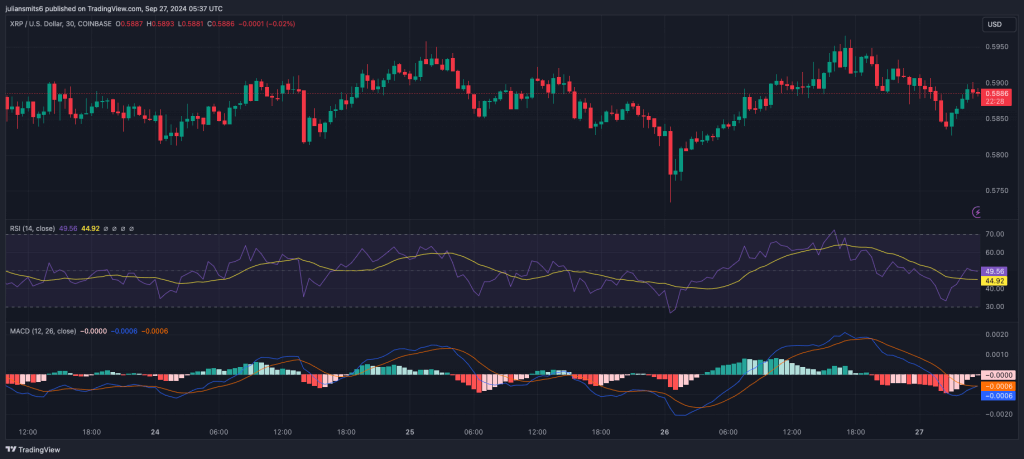The width and height of the screenshot is (1024, 459).
Task: Click the 0.5750 price scale label
Action: (997, 191)
